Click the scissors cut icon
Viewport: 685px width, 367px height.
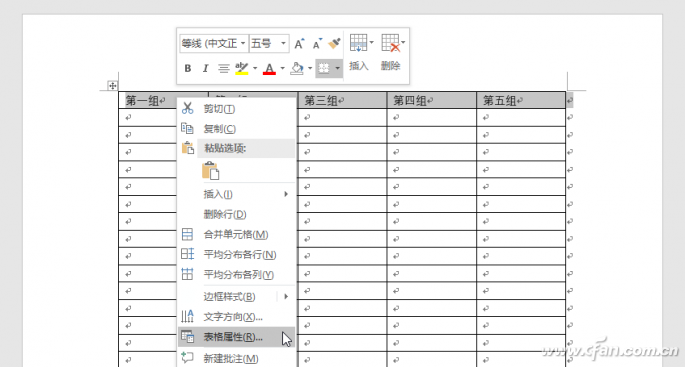[187, 108]
